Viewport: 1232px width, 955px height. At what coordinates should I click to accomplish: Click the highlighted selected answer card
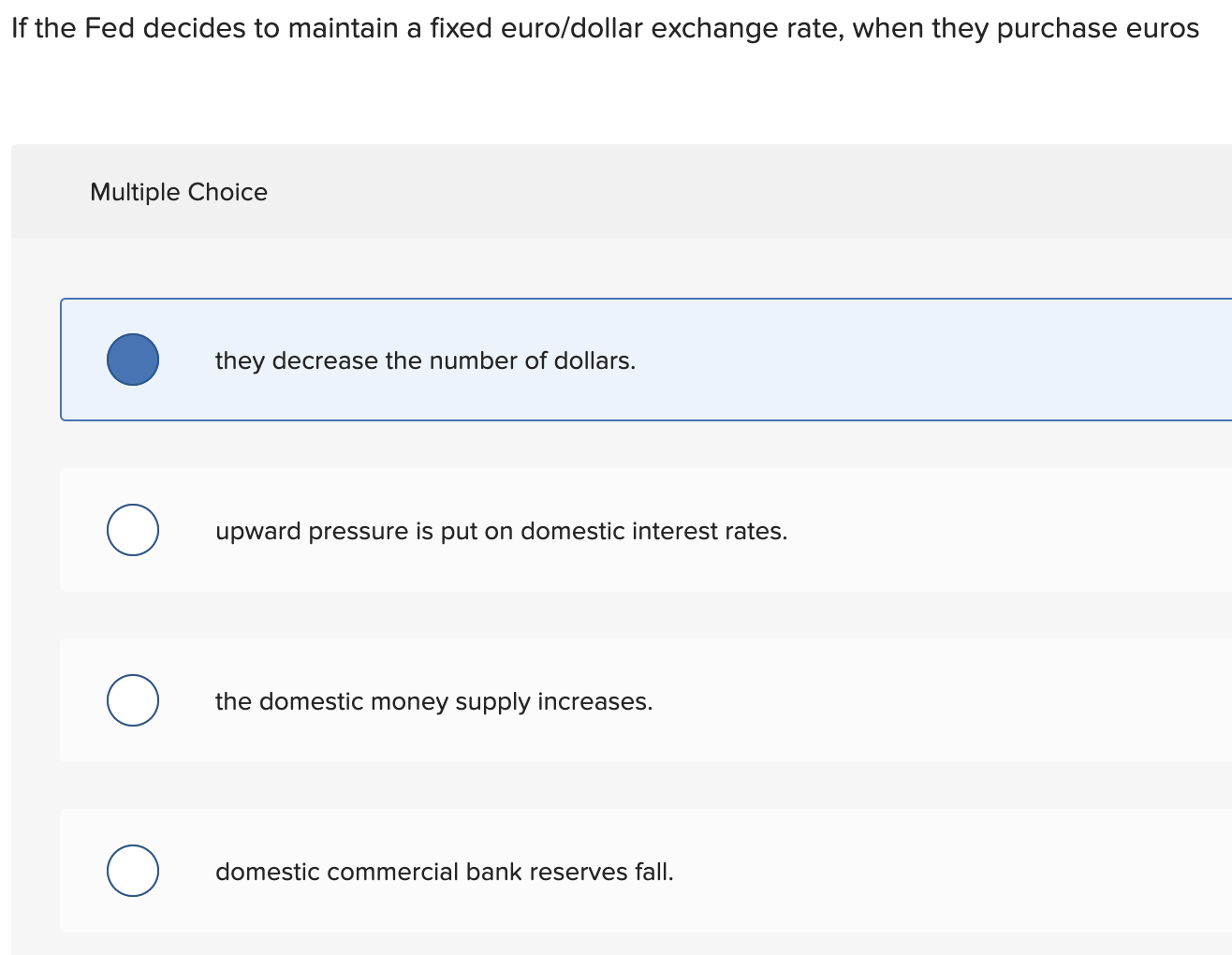click(x=609, y=359)
